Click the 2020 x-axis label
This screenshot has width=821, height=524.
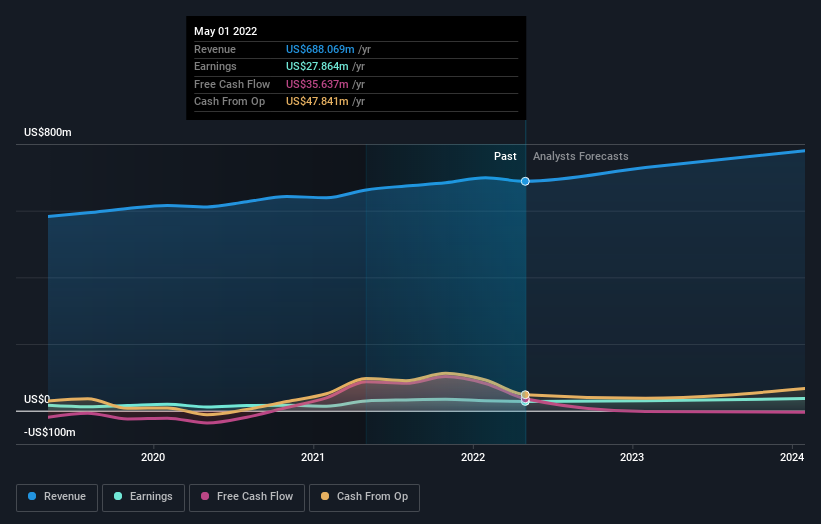[x=153, y=457]
